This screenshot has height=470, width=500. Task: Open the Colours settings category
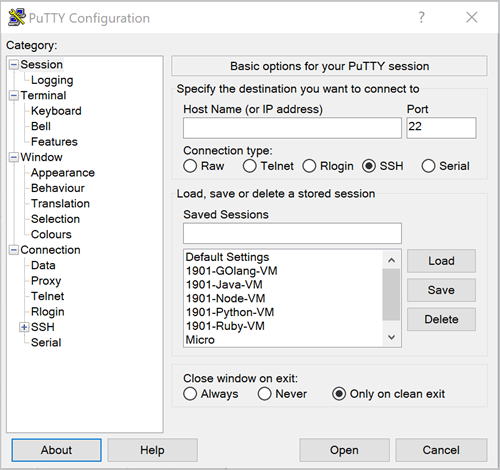51,235
